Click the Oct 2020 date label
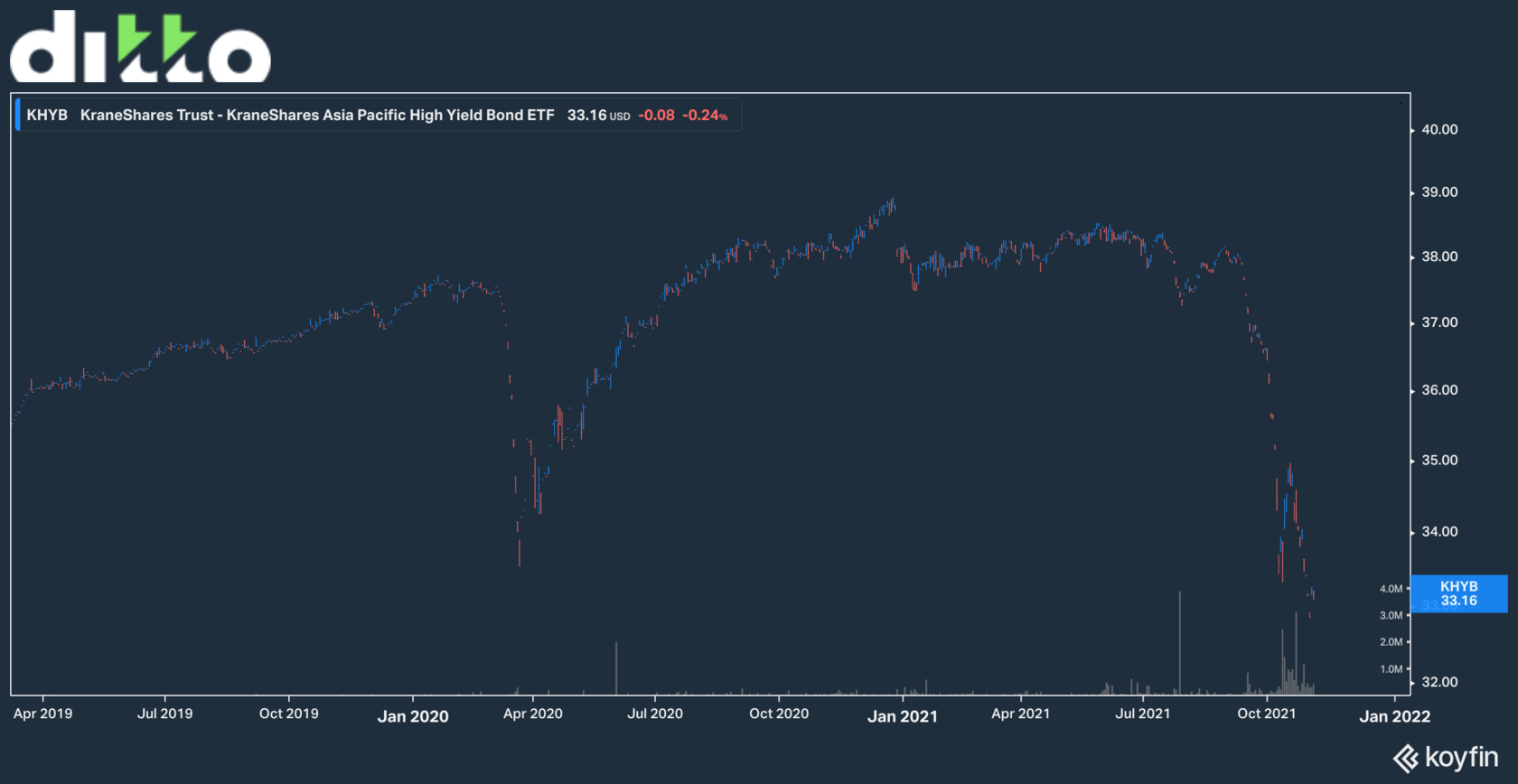 pos(779,714)
